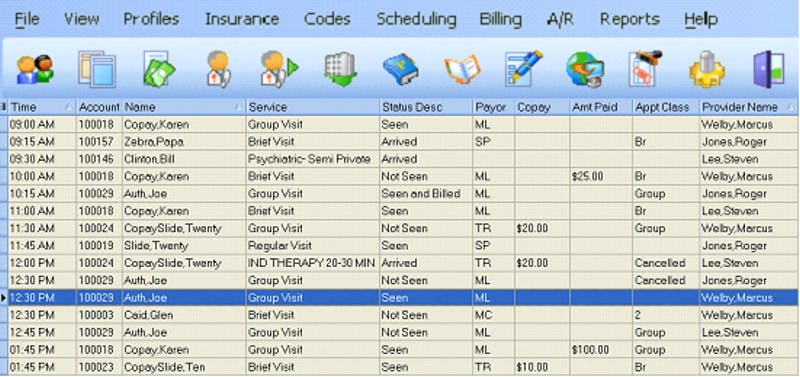
Task: Click the Appt Class column header
Action: (665, 107)
